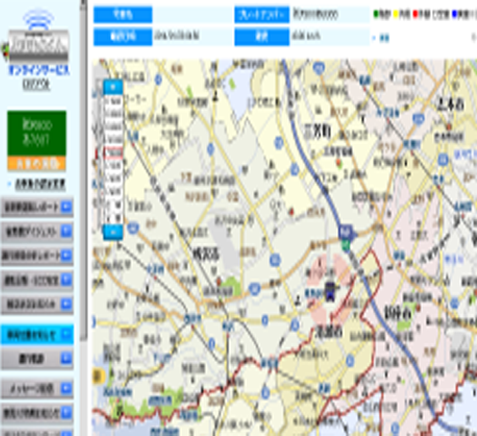Click the zoom-out button below map zoom bar
Image resolution: width=477 pixels, height=436 pixels.
(113, 232)
